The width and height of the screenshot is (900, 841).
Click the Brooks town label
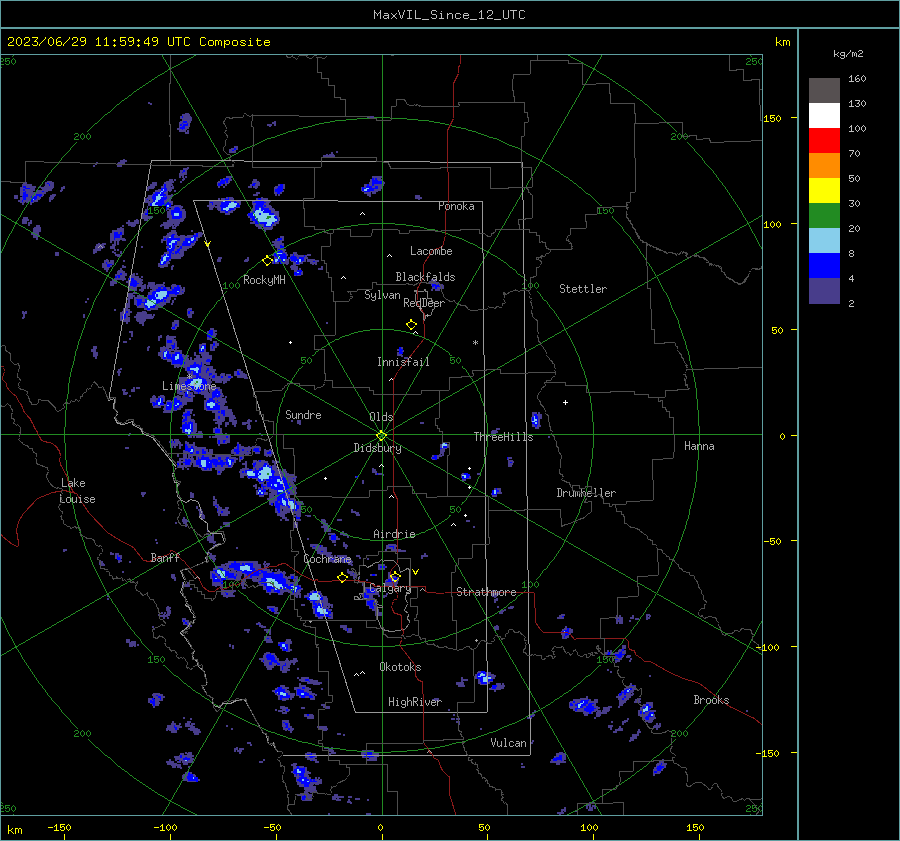tap(711, 700)
